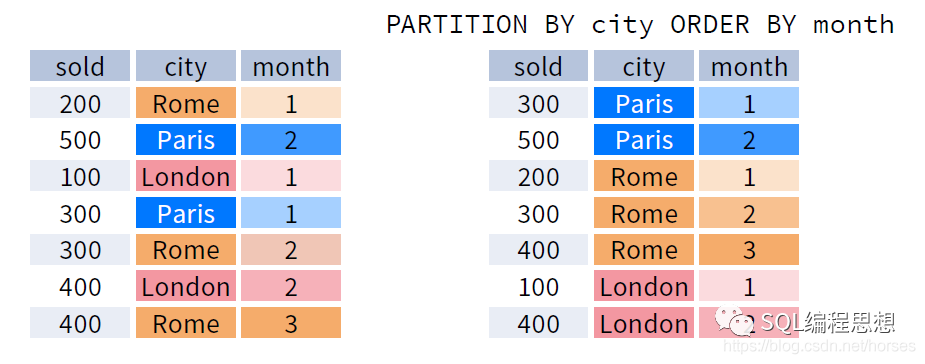The width and height of the screenshot is (925, 364).
Task: Click the 200 sold cell in left table
Action: pos(80,103)
